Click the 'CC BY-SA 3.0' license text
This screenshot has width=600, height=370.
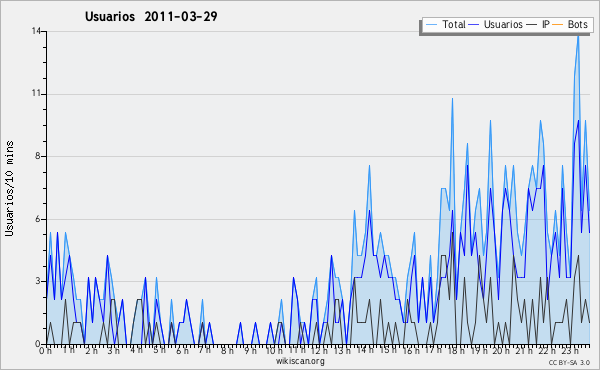pyautogui.click(x=569, y=363)
